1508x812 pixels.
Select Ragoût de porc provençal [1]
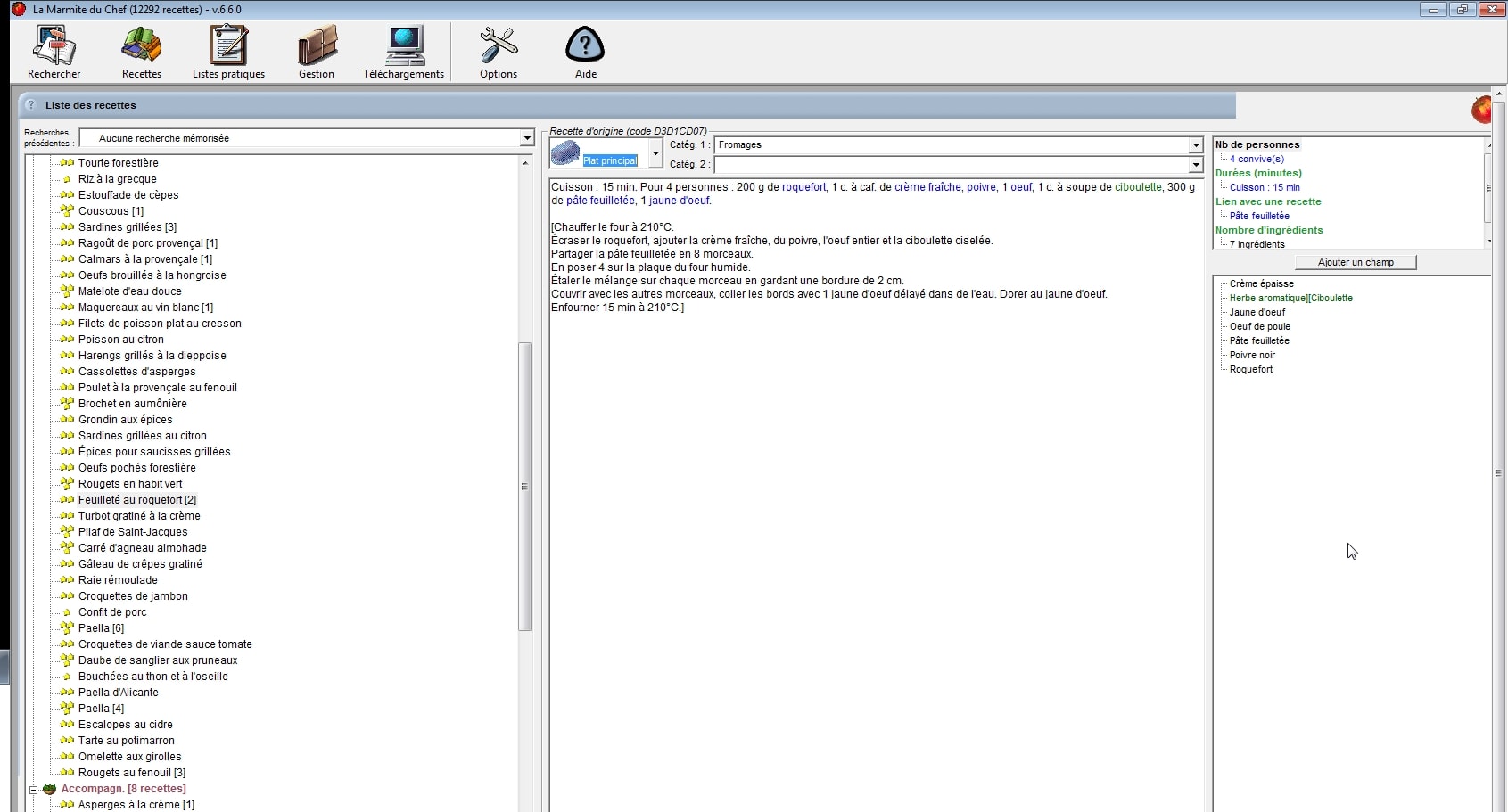coord(148,243)
